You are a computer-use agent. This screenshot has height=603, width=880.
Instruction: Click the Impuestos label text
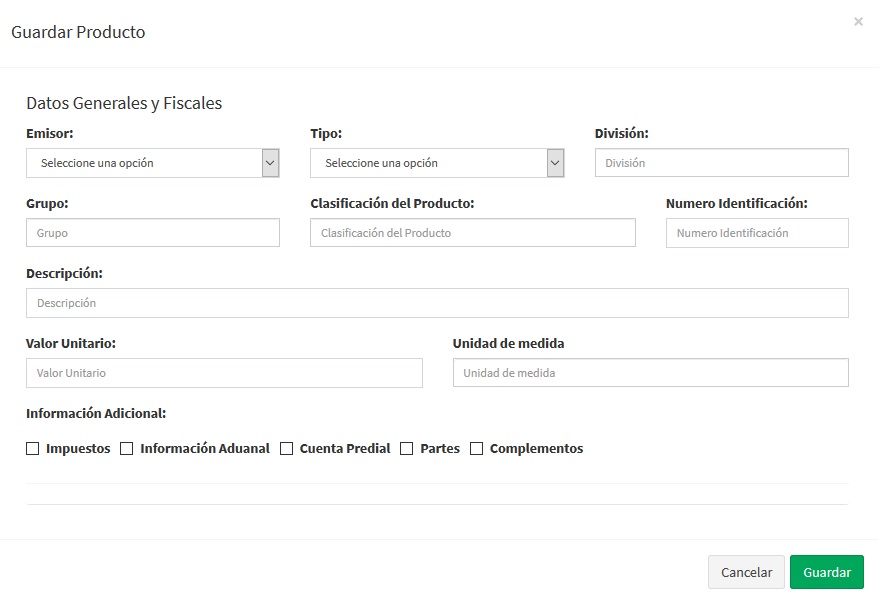tap(78, 449)
